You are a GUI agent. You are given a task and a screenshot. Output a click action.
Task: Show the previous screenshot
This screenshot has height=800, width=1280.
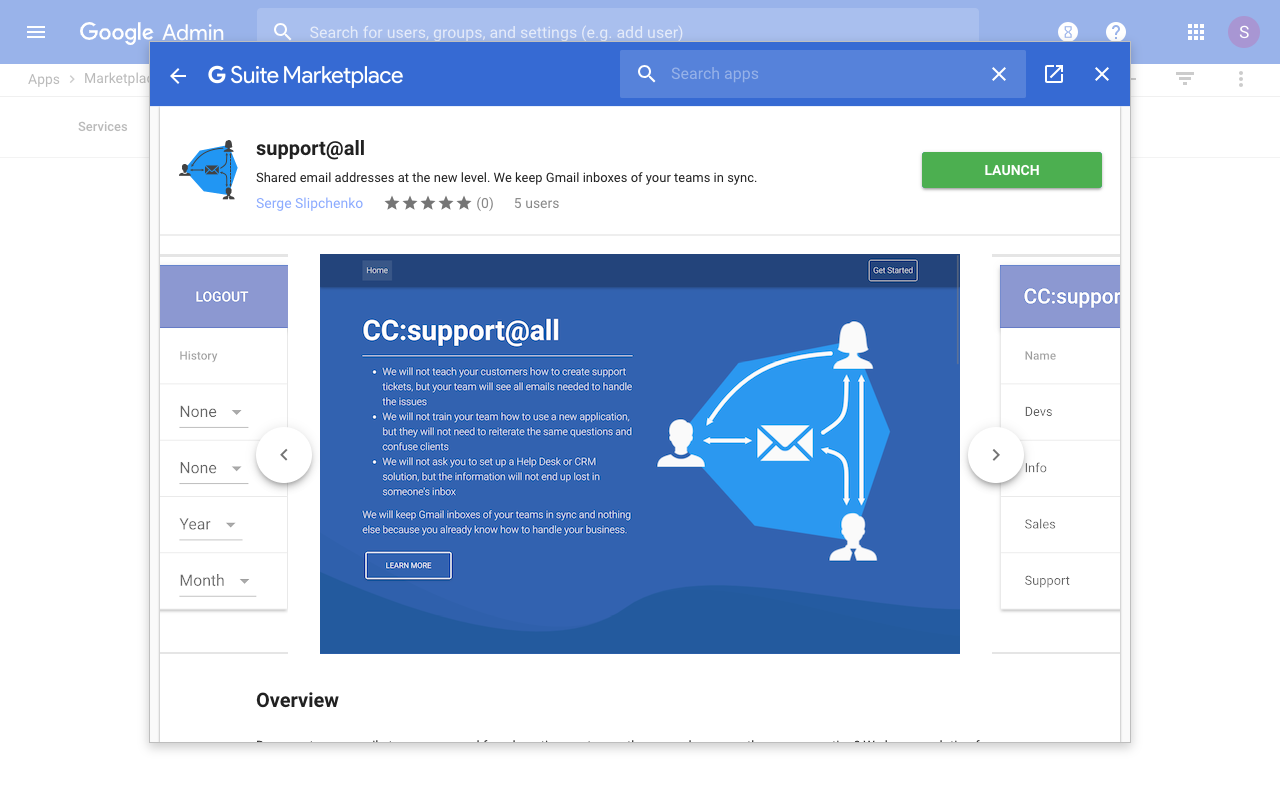point(284,455)
